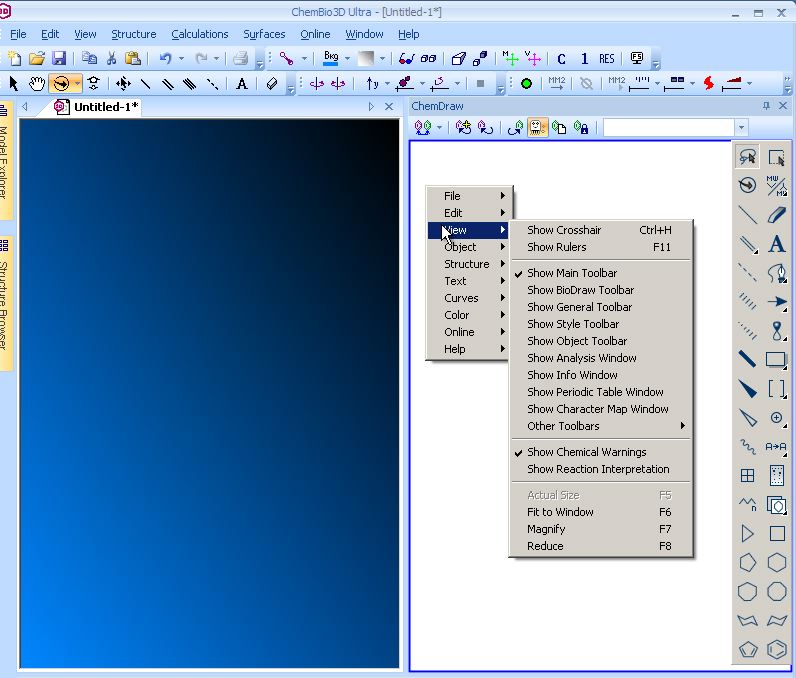Open the Undo history dropdown arrow
This screenshot has width=796, height=678.
[x=181, y=59]
